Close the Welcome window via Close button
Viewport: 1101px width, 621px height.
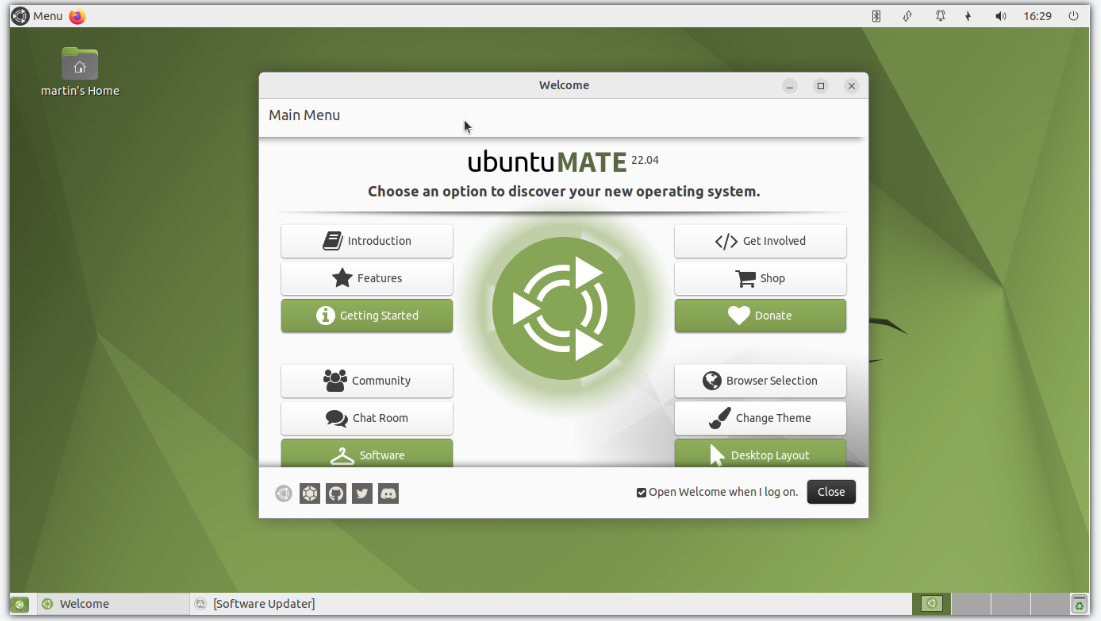click(831, 491)
